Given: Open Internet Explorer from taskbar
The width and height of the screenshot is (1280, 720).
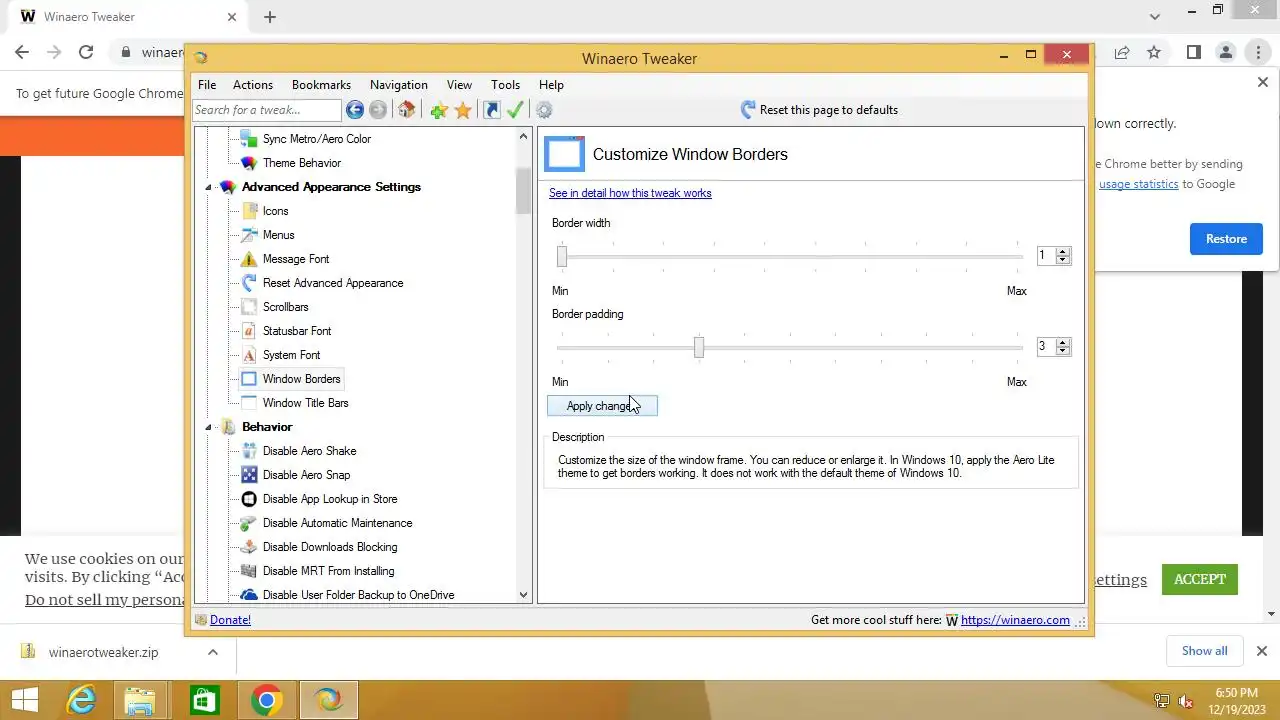Looking at the screenshot, I should 80,700.
